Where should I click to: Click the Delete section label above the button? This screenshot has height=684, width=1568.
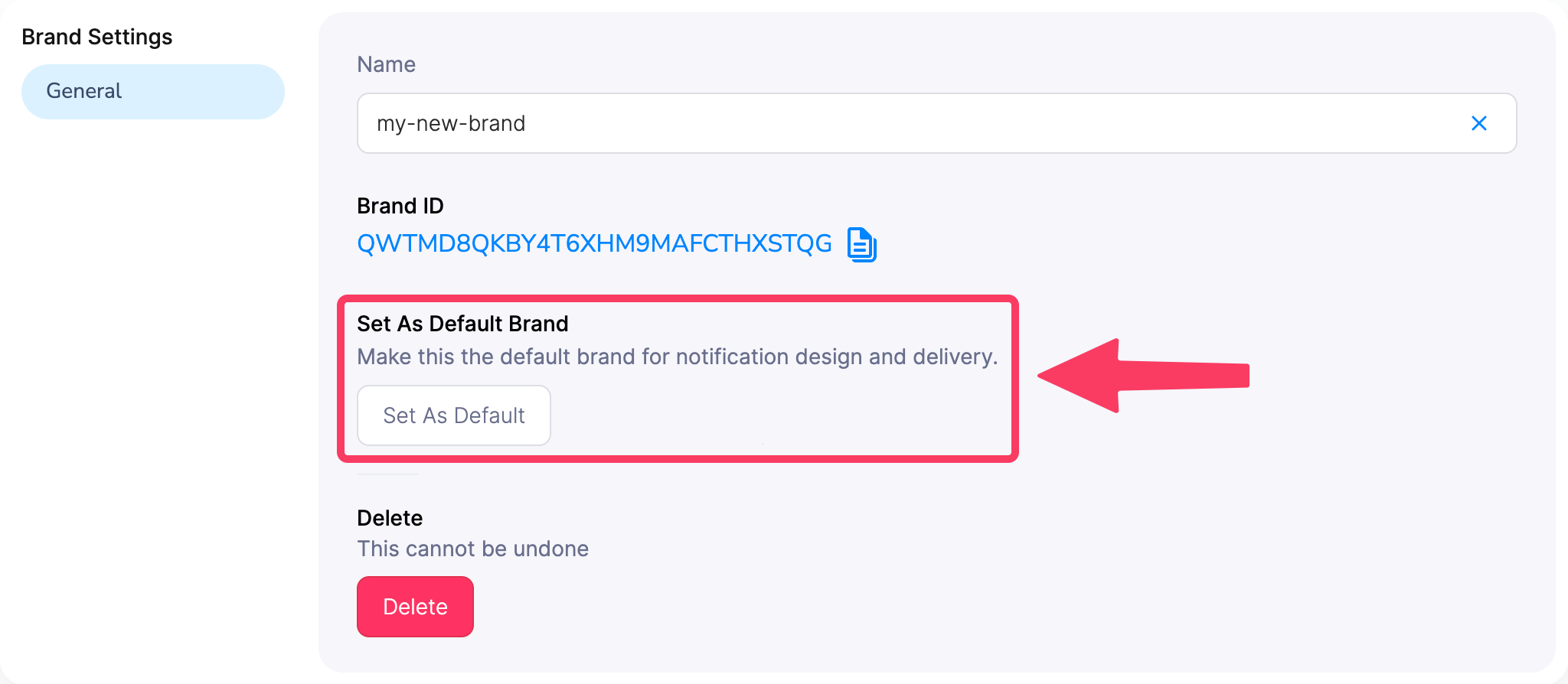389,518
